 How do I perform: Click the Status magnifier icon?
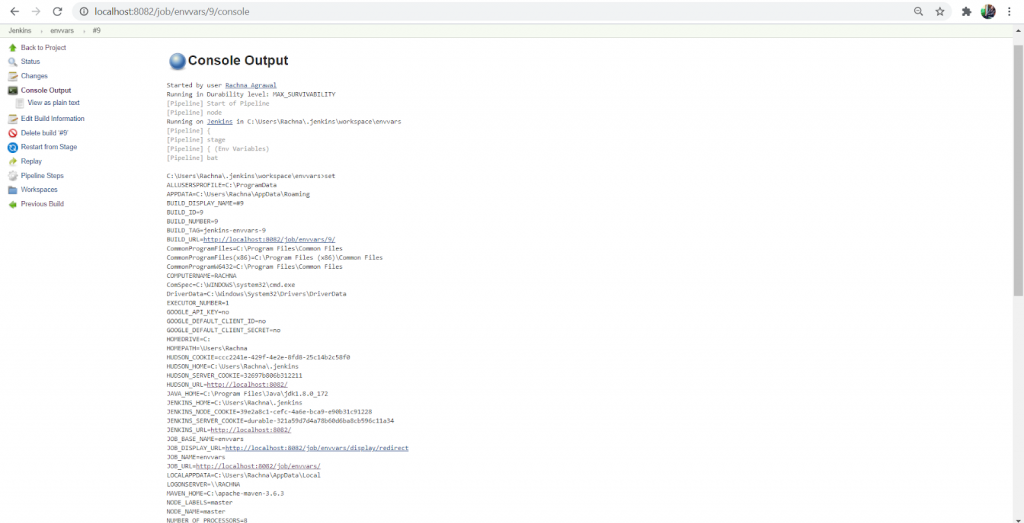12,62
